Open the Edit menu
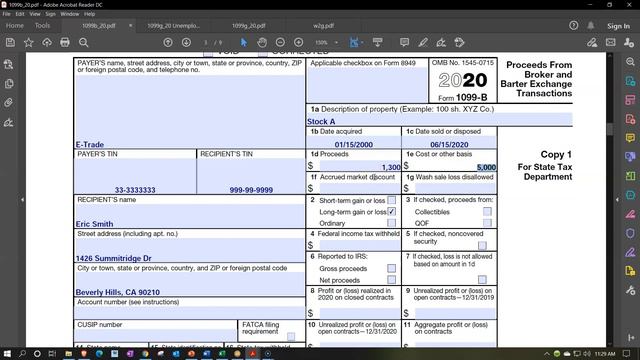640x360 pixels. [20, 14]
